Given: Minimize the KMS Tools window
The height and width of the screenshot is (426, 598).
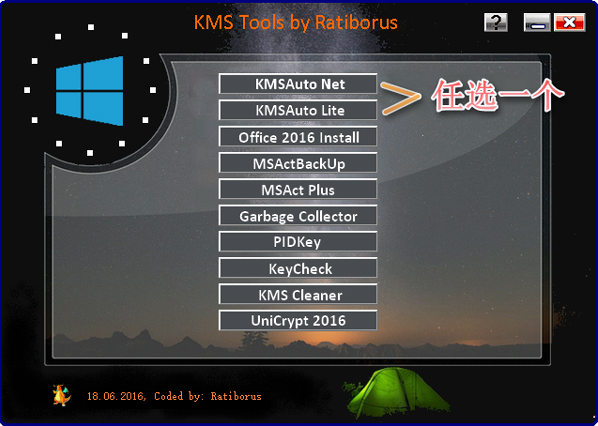Looking at the screenshot, I should [x=537, y=22].
